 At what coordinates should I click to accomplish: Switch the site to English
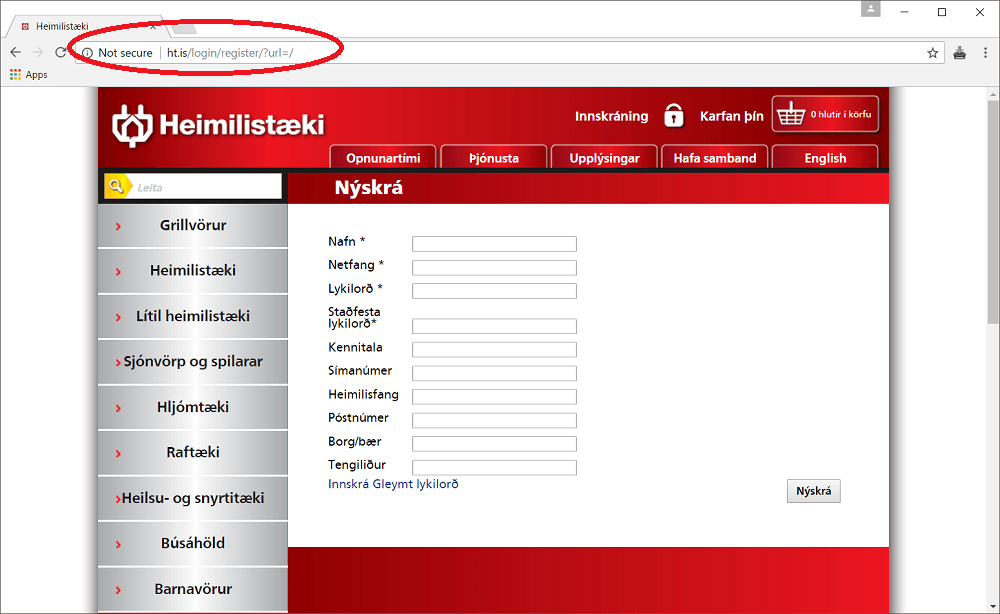pos(825,157)
